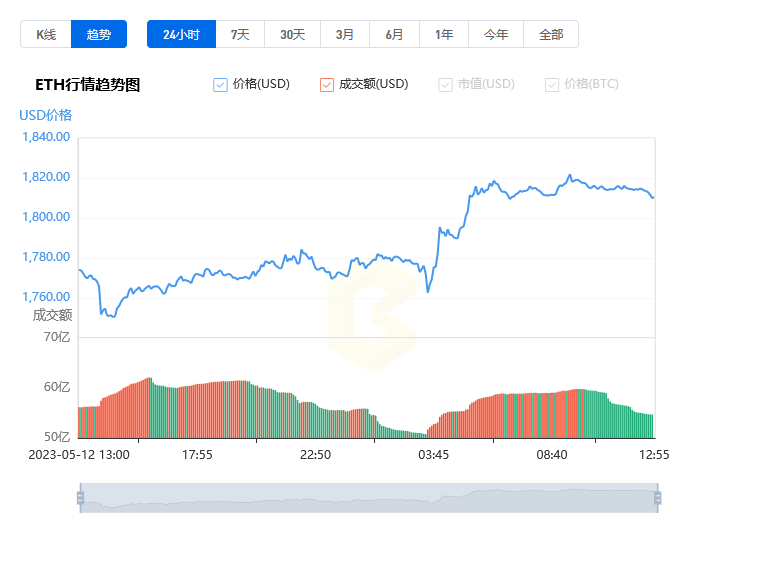Enable the 价格(BTC) series checkbox
780x563 pixels.
pyautogui.click(x=552, y=85)
